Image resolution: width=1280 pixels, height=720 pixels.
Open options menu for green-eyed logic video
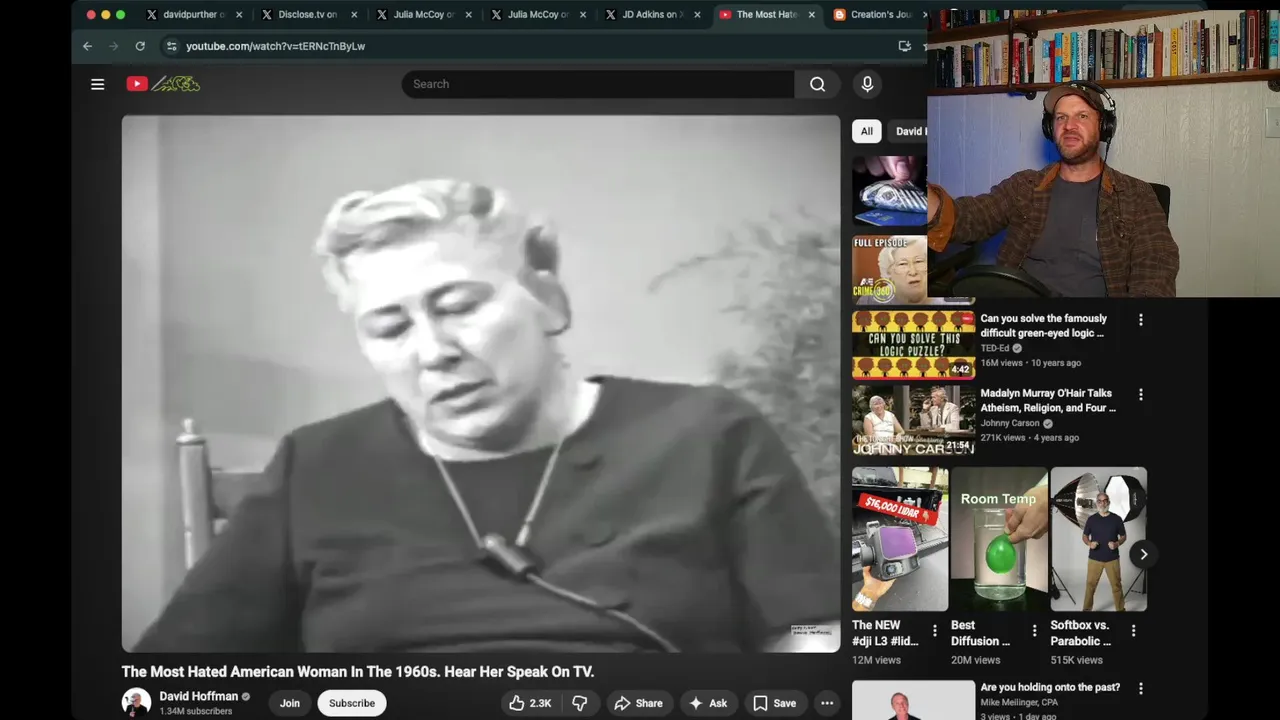tap(1141, 320)
